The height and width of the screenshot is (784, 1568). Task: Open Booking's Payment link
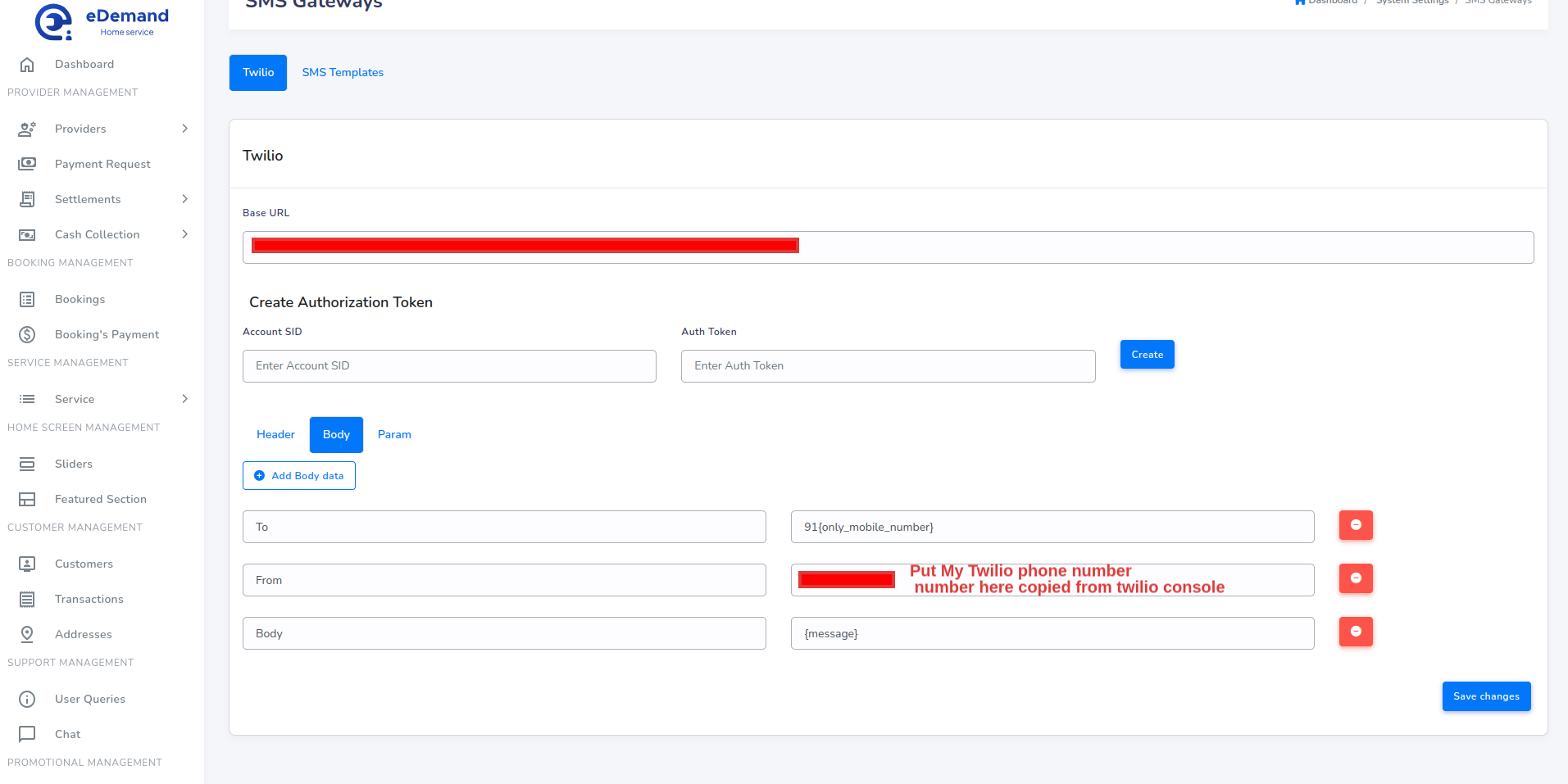pyautogui.click(x=107, y=334)
